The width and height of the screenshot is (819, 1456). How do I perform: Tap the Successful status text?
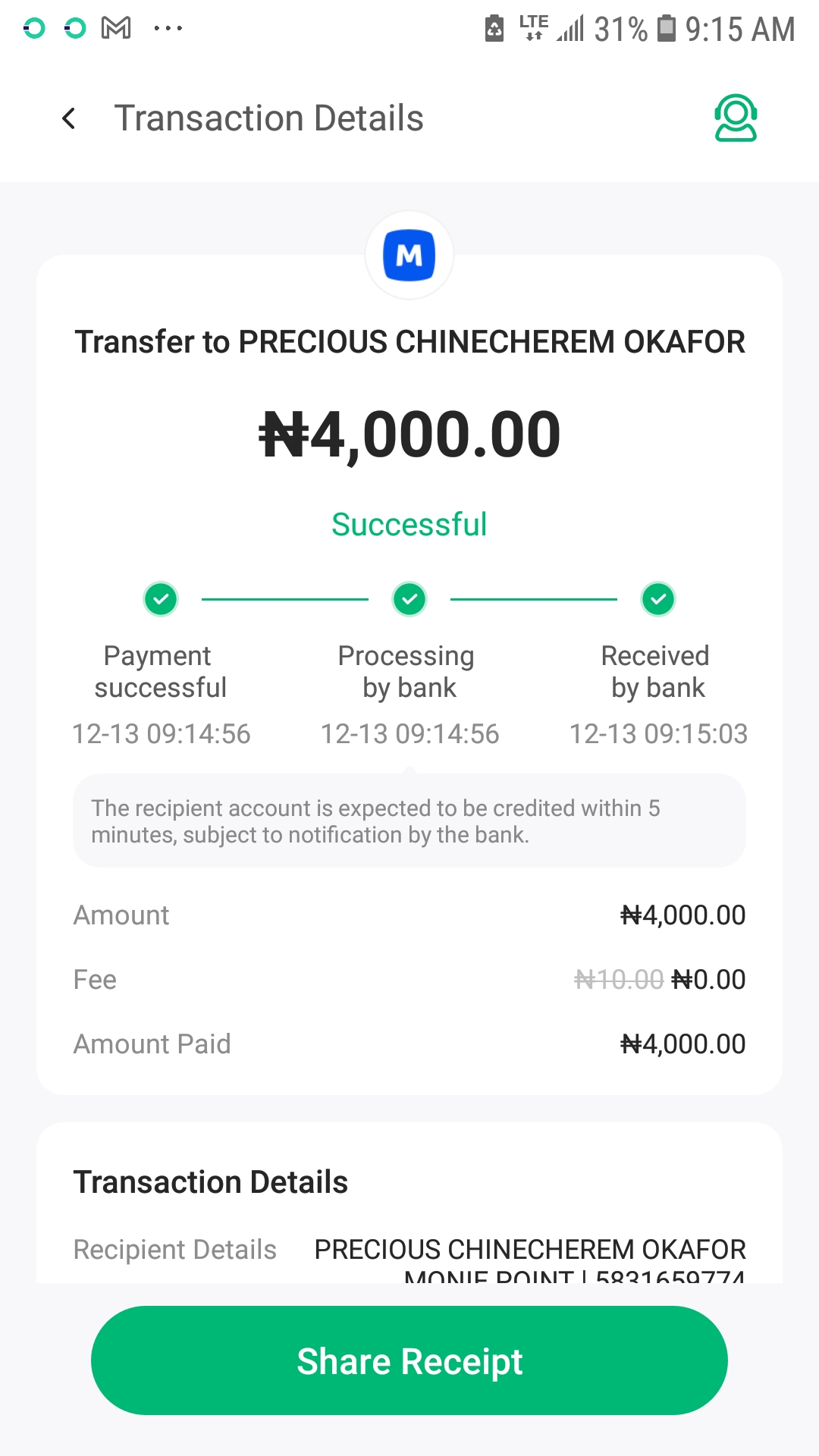tap(409, 525)
